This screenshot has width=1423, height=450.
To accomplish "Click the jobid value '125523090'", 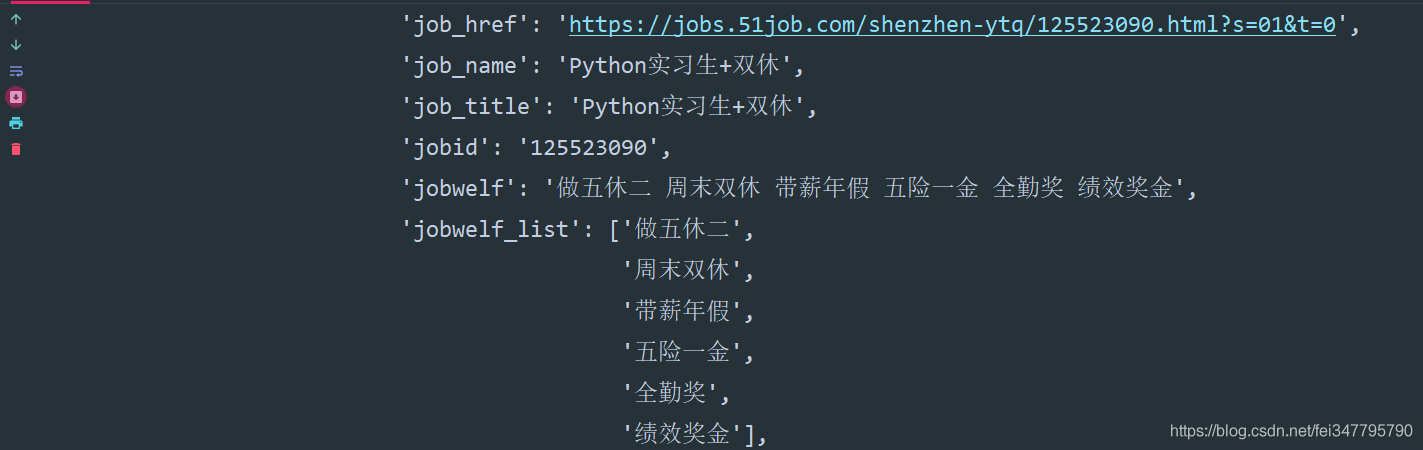I will (x=588, y=148).
